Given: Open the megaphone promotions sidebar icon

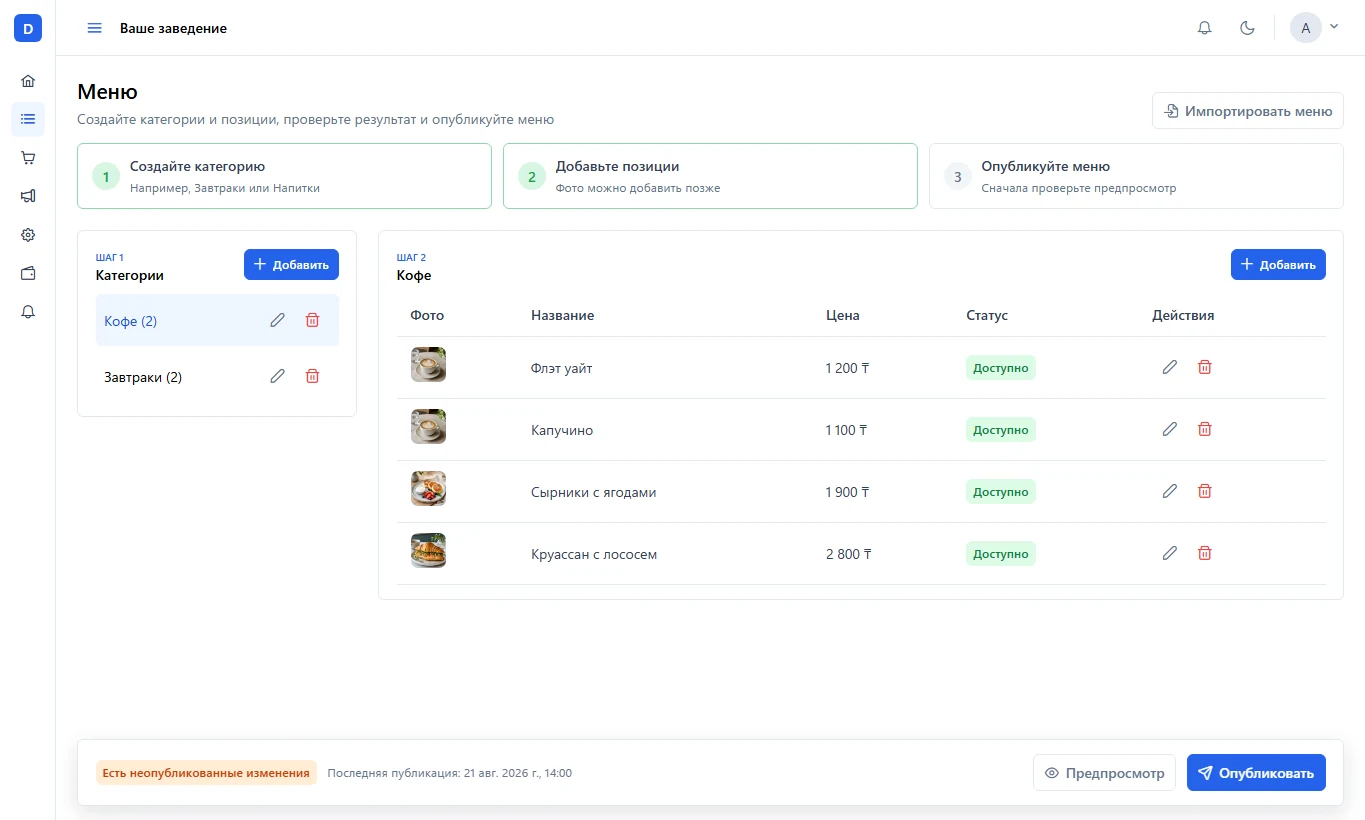Looking at the screenshot, I should coord(28,196).
